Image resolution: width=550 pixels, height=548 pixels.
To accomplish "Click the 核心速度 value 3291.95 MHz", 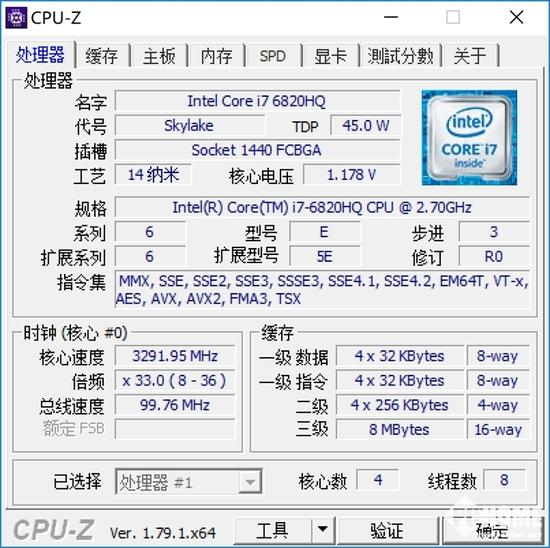I will pos(175,356).
